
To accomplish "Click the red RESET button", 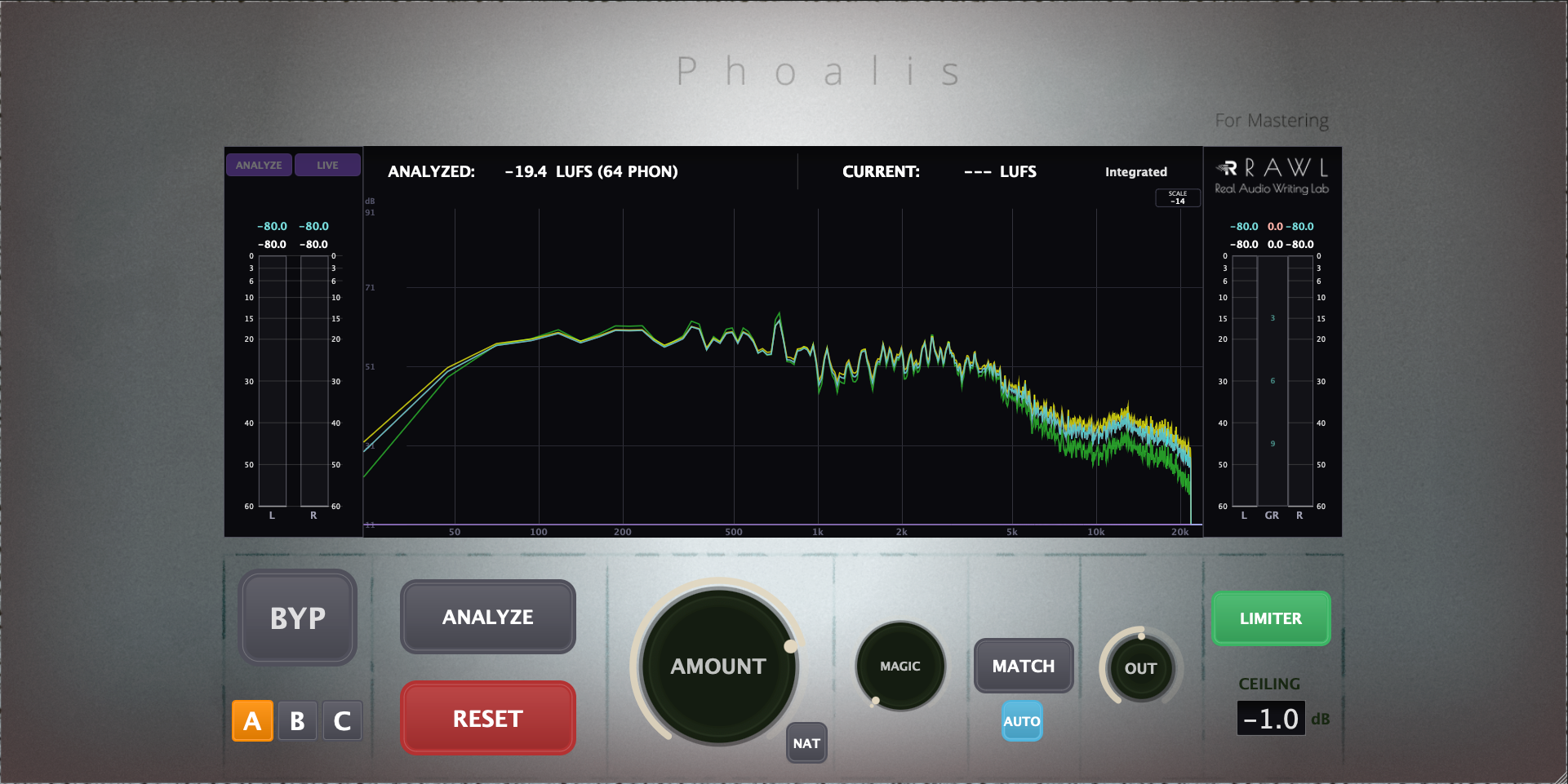I will click(488, 718).
